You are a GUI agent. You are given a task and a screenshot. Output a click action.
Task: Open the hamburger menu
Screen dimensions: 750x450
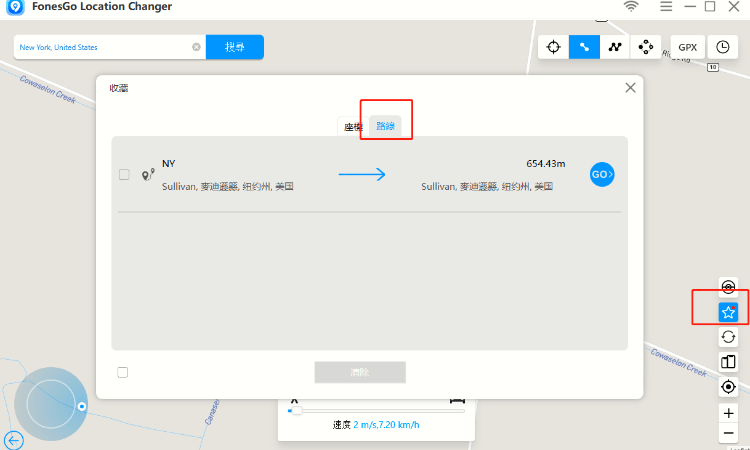click(x=666, y=6)
